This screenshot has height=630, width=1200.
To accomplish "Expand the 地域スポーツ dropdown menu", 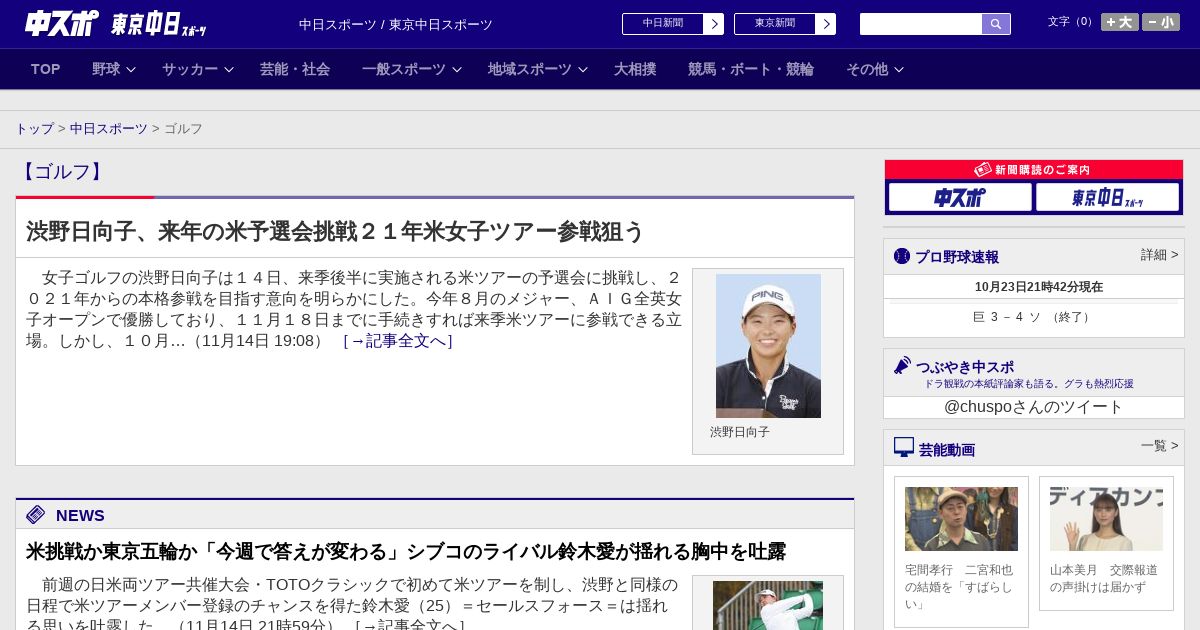I will [538, 69].
